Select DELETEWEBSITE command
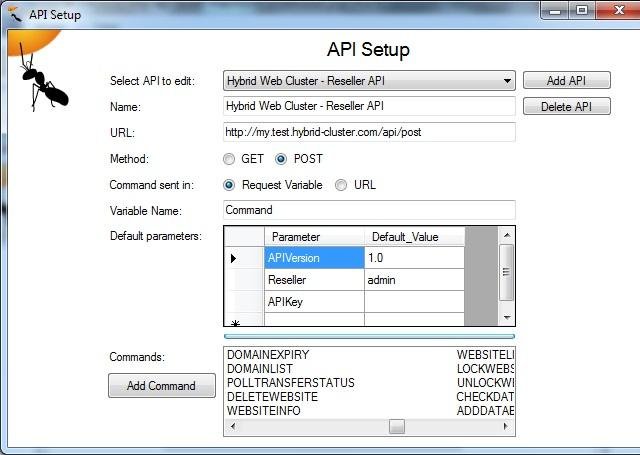Screen dimensions: 640x455 click(272, 396)
